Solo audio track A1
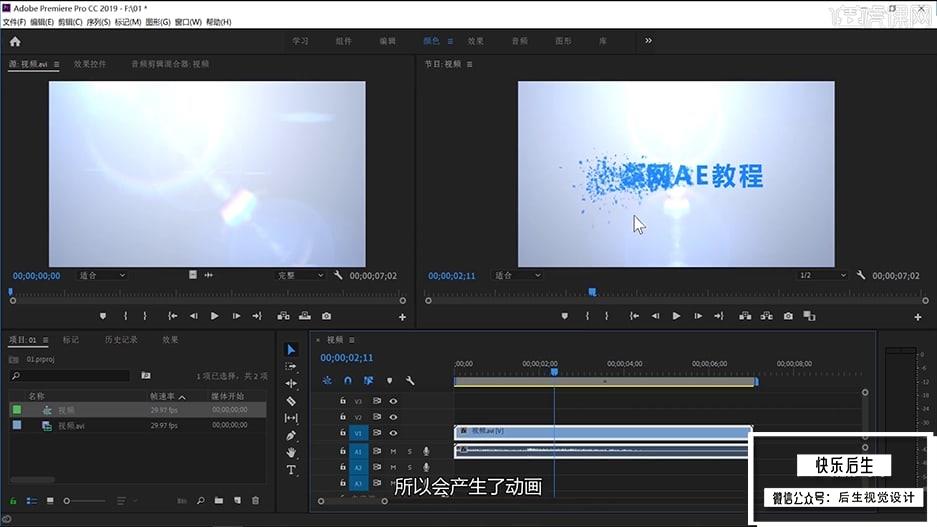Screen dimensions: 937x527 pyautogui.click(x=410, y=451)
